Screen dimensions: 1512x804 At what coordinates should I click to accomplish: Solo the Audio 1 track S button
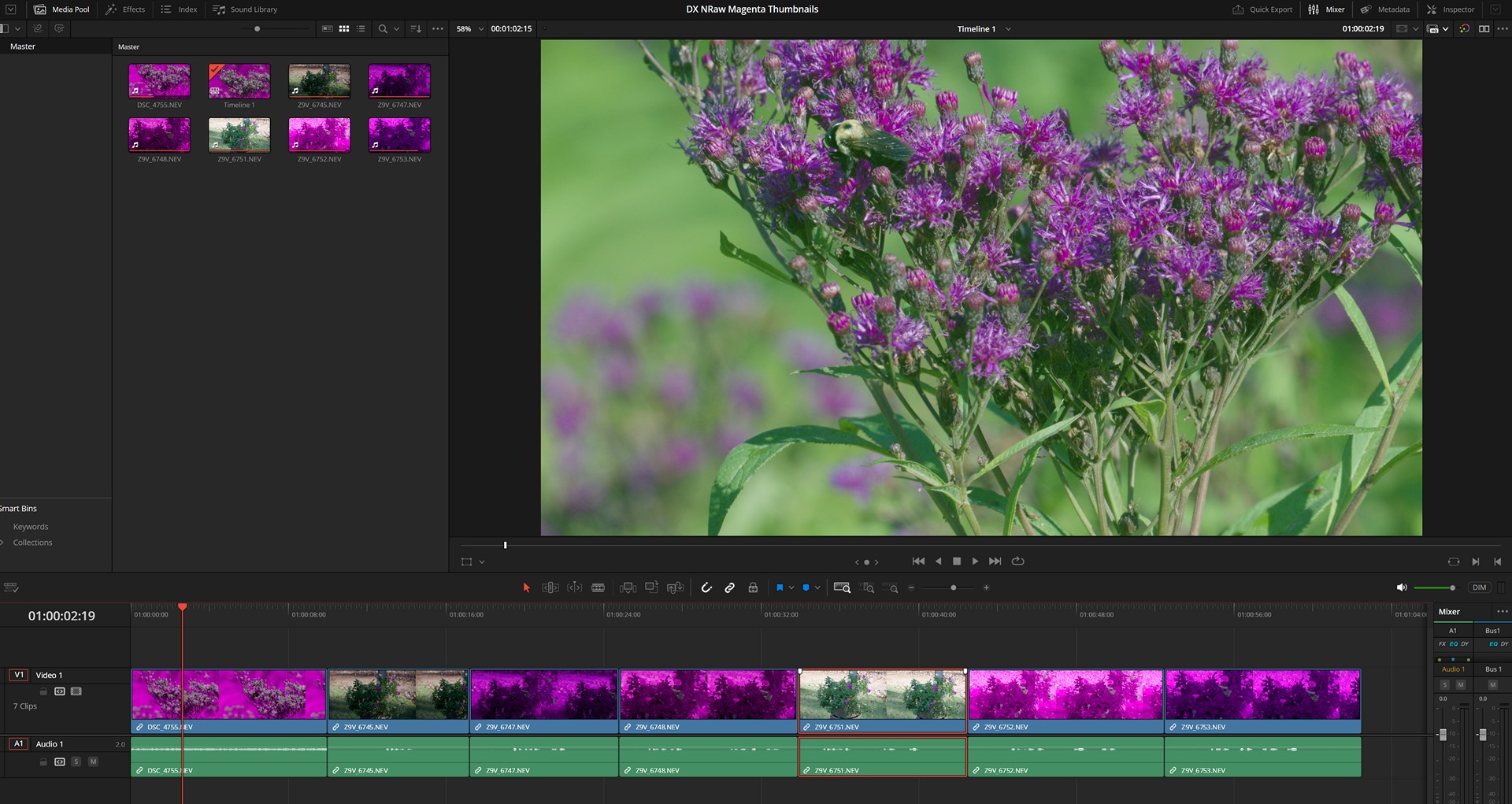pos(76,761)
